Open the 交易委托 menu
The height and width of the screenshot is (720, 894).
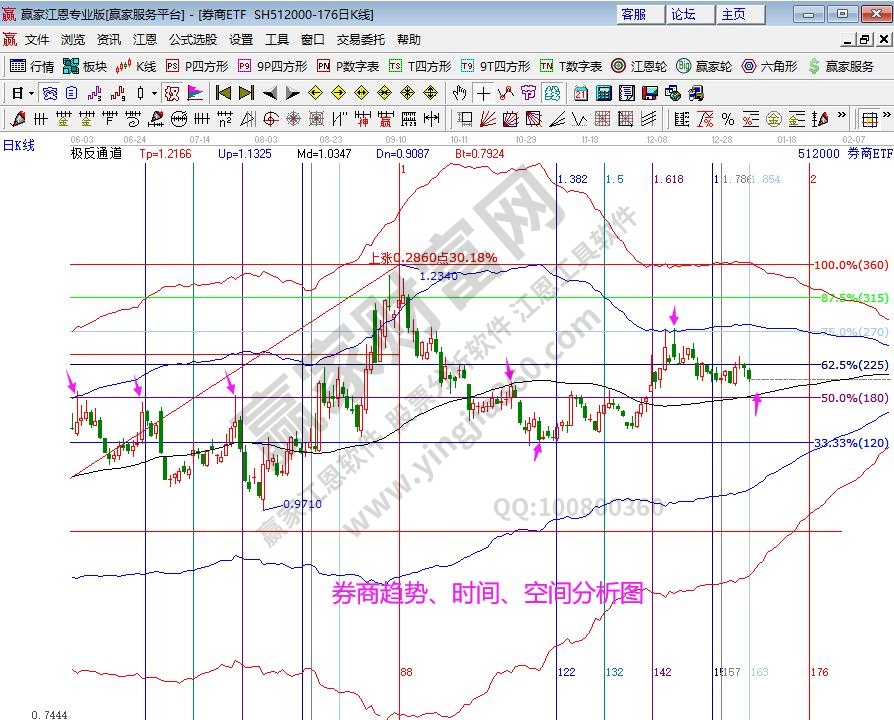pyautogui.click(x=360, y=40)
